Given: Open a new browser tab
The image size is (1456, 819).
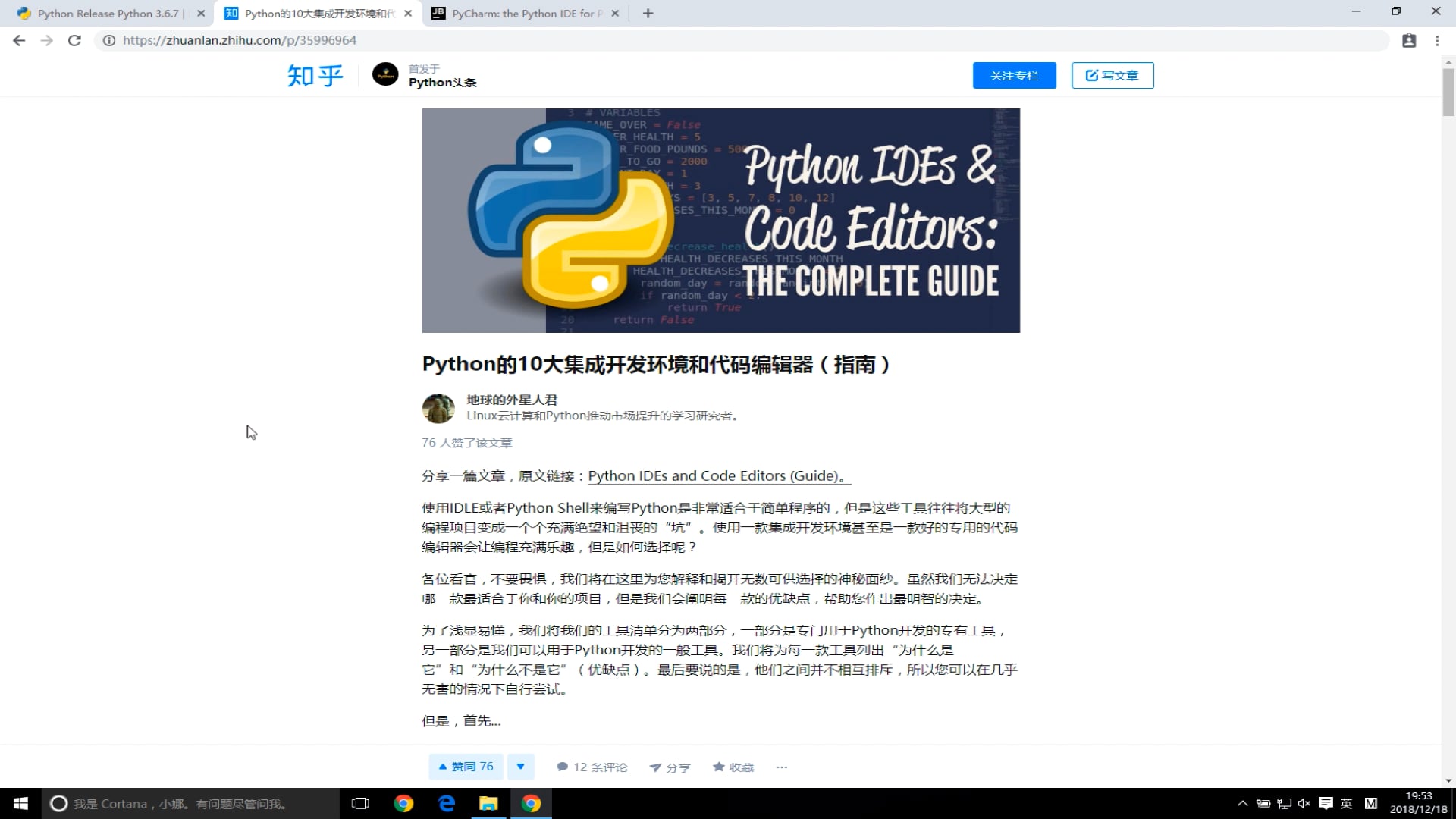Looking at the screenshot, I should [x=648, y=13].
